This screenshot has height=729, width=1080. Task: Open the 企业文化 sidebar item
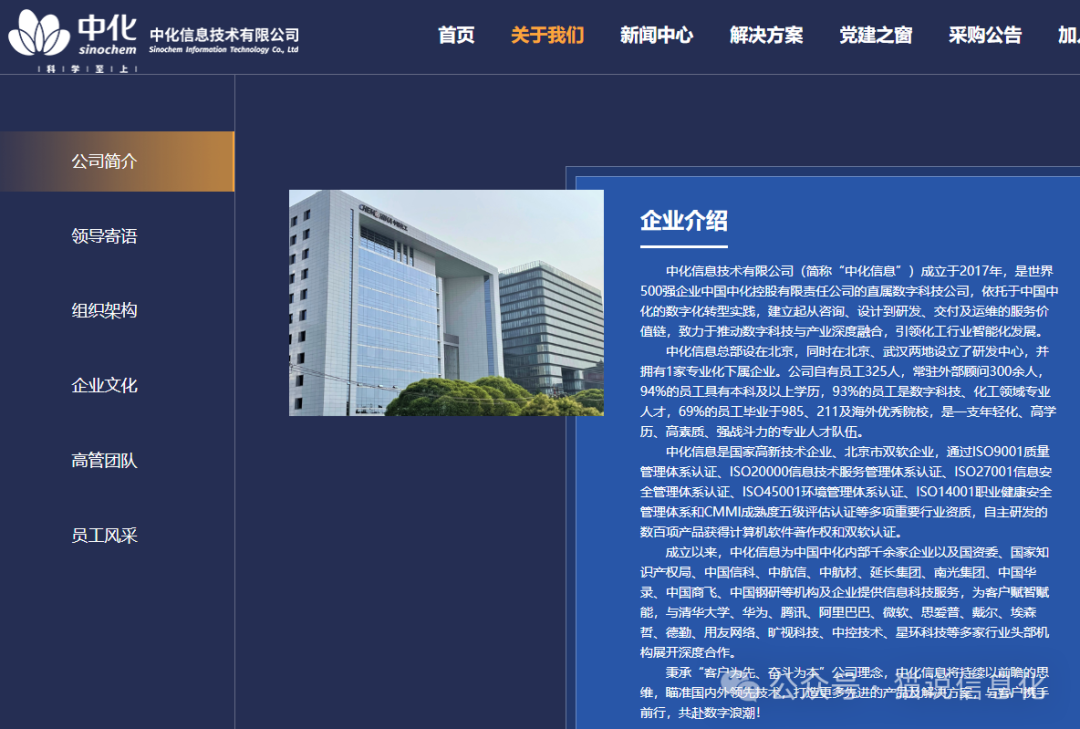coord(105,385)
